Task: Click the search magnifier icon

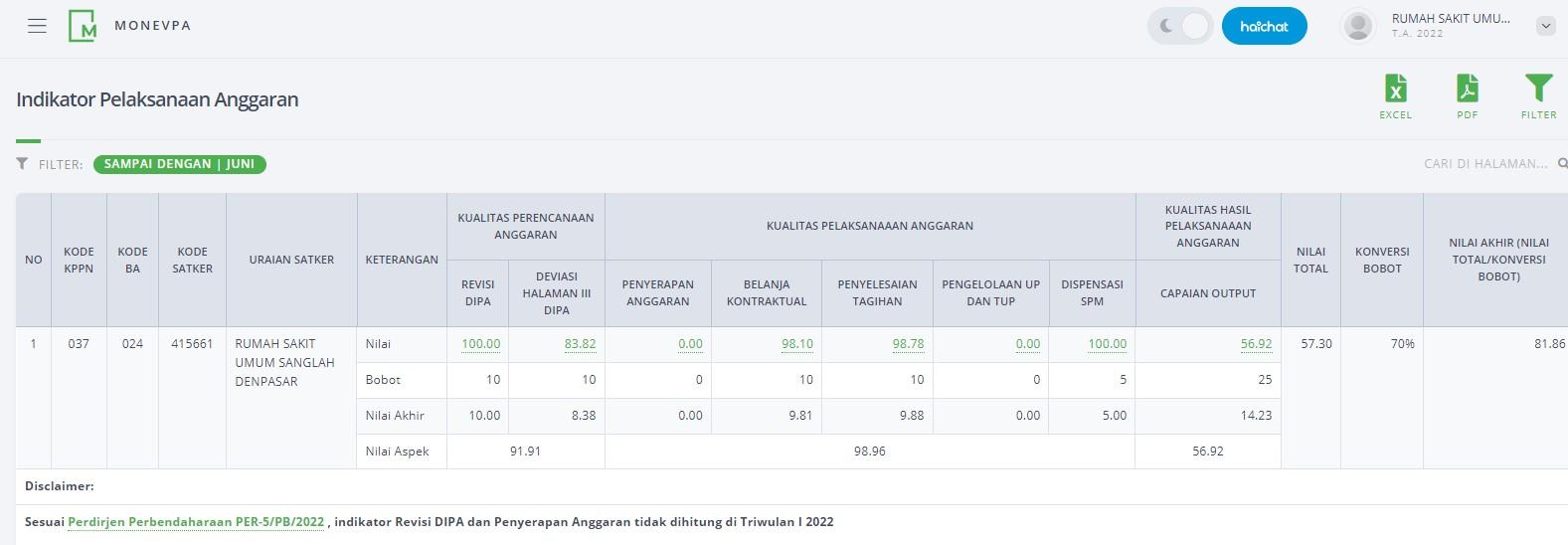Action: pos(1562,164)
